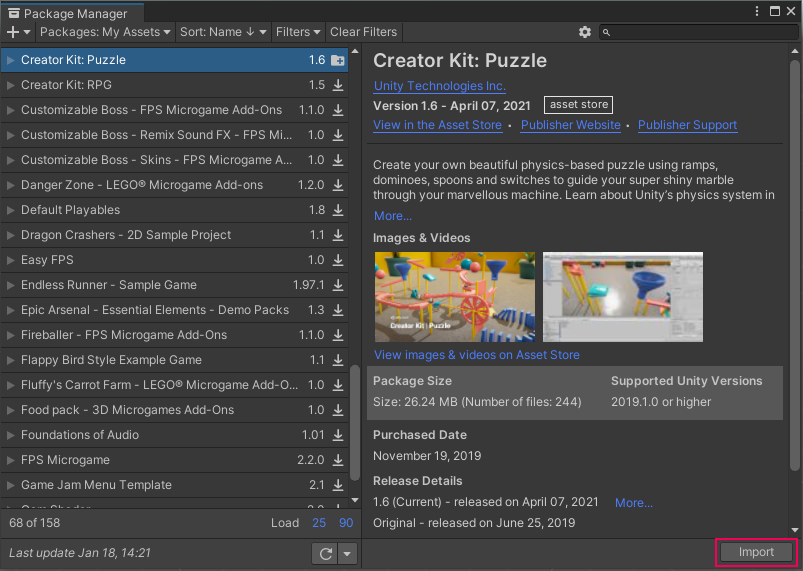Click download icon for FPS Microgame
Viewport: 803px width, 571px height.
click(338, 460)
